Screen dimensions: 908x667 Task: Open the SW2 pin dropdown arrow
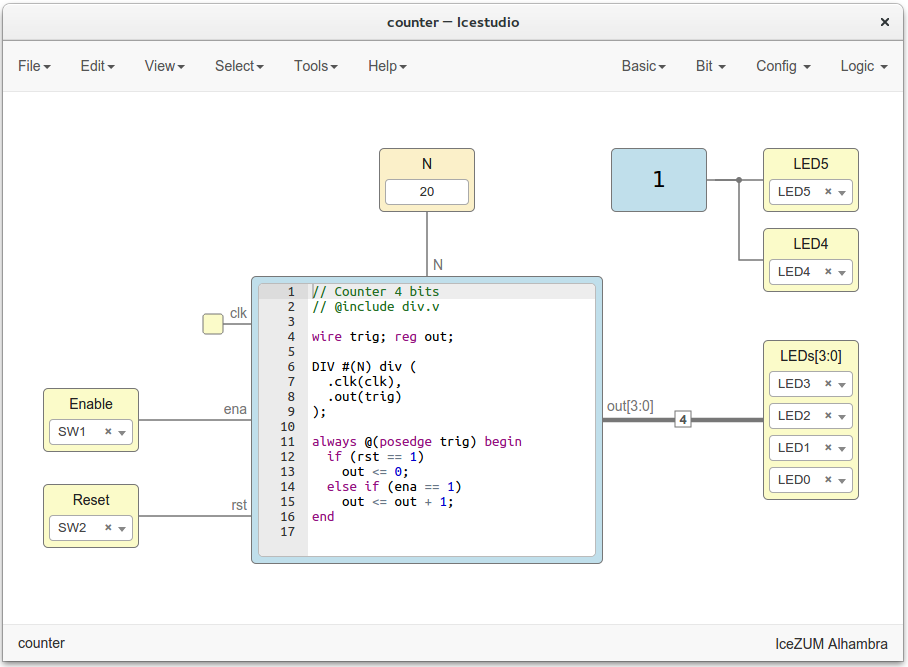(x=122, y=529)
